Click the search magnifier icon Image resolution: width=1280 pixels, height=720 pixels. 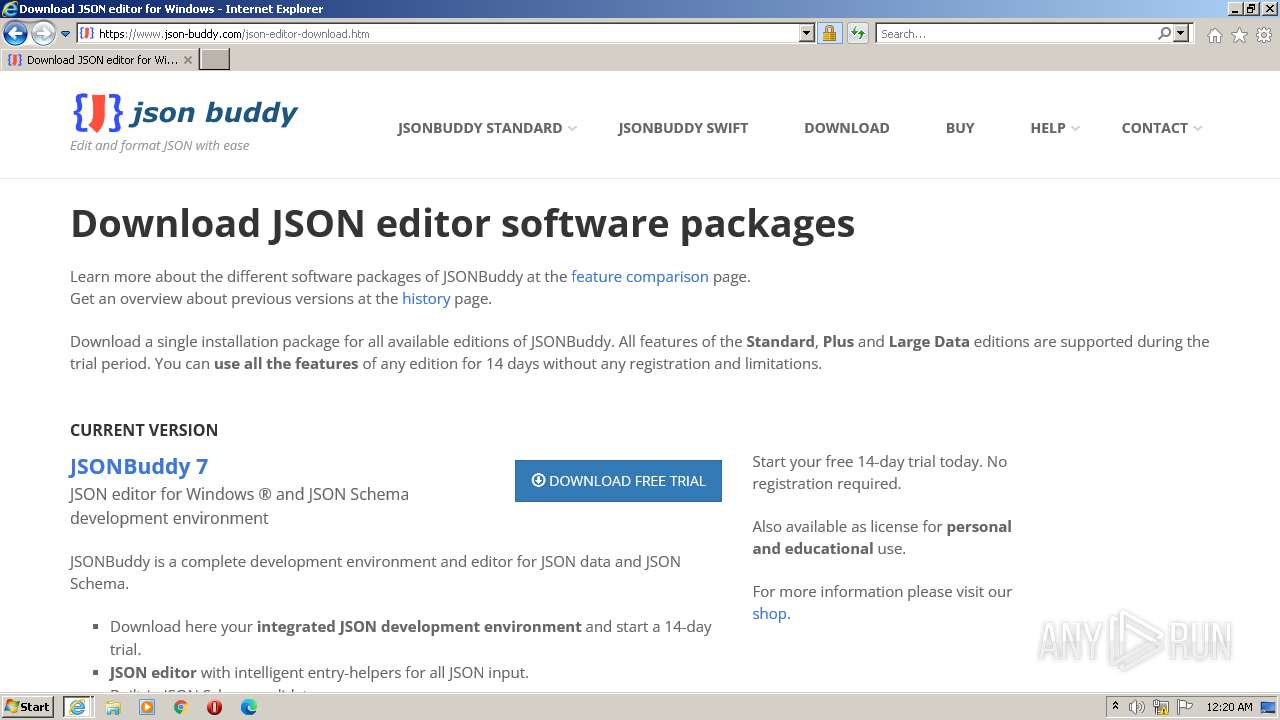click(x=1164, y=34)
